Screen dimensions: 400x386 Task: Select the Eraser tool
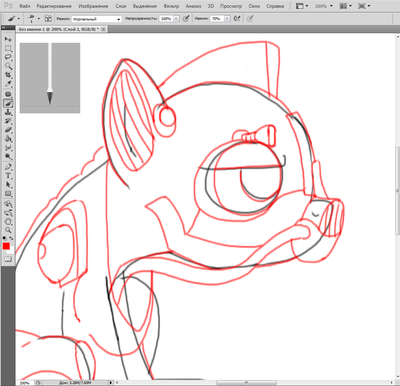8,130
